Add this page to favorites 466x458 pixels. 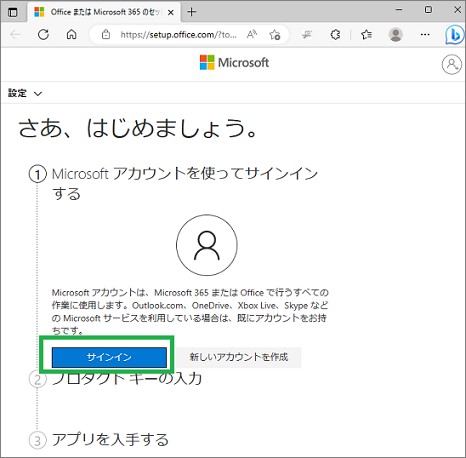click(x=275, y=34)
